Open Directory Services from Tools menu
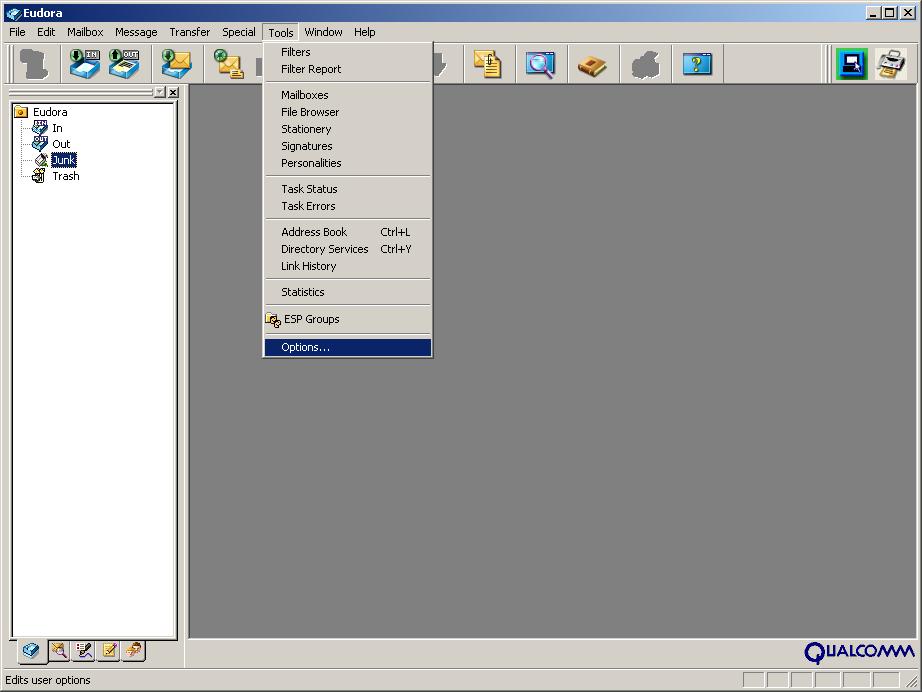This screenshot has height=692, width=922. (x=324, y=249)
